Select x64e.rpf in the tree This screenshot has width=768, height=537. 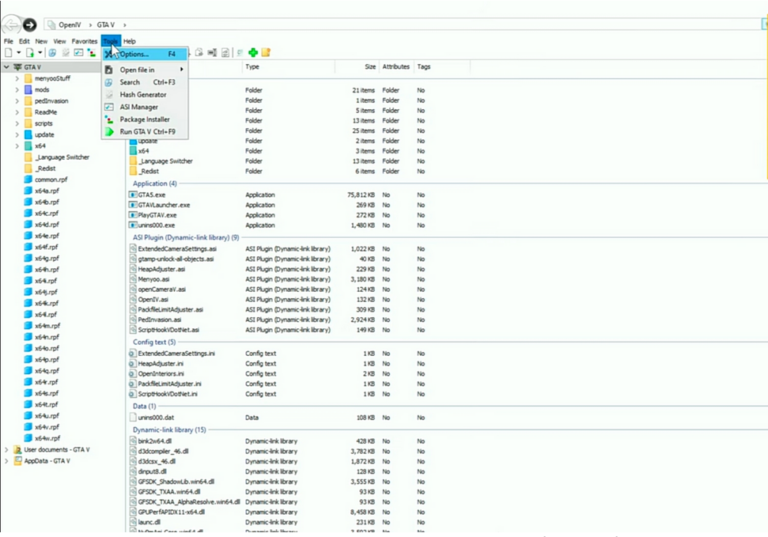tap(47, 236)
